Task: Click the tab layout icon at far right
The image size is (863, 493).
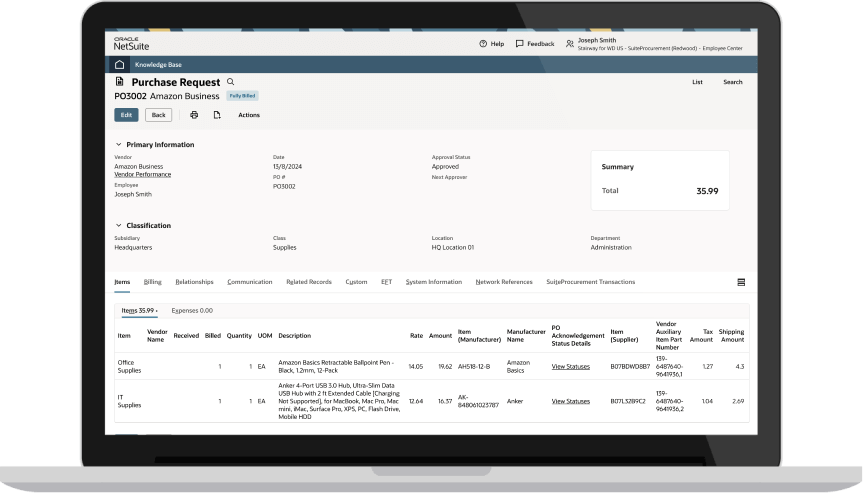Action: 741,282
